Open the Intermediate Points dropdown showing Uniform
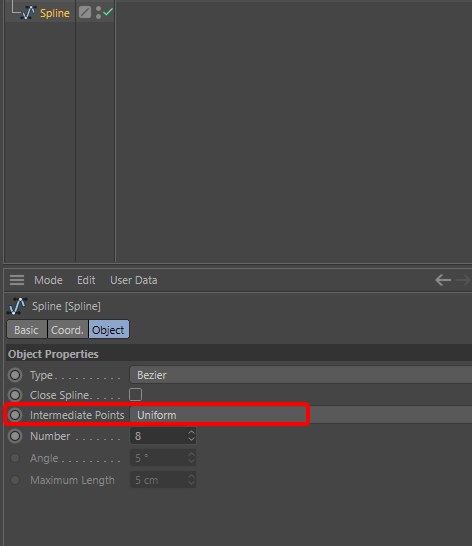The width and height of the screenshot is (472, 546). [301, 415]
